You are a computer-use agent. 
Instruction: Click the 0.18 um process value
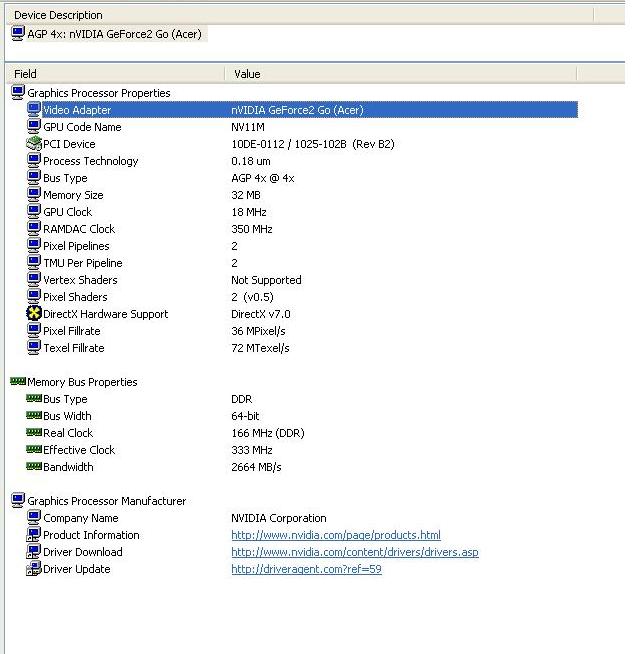[251, 161]
